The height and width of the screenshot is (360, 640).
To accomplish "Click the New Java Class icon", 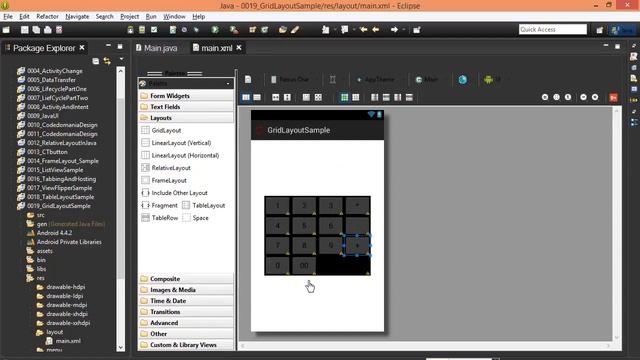I will click(x=264, y=30).
